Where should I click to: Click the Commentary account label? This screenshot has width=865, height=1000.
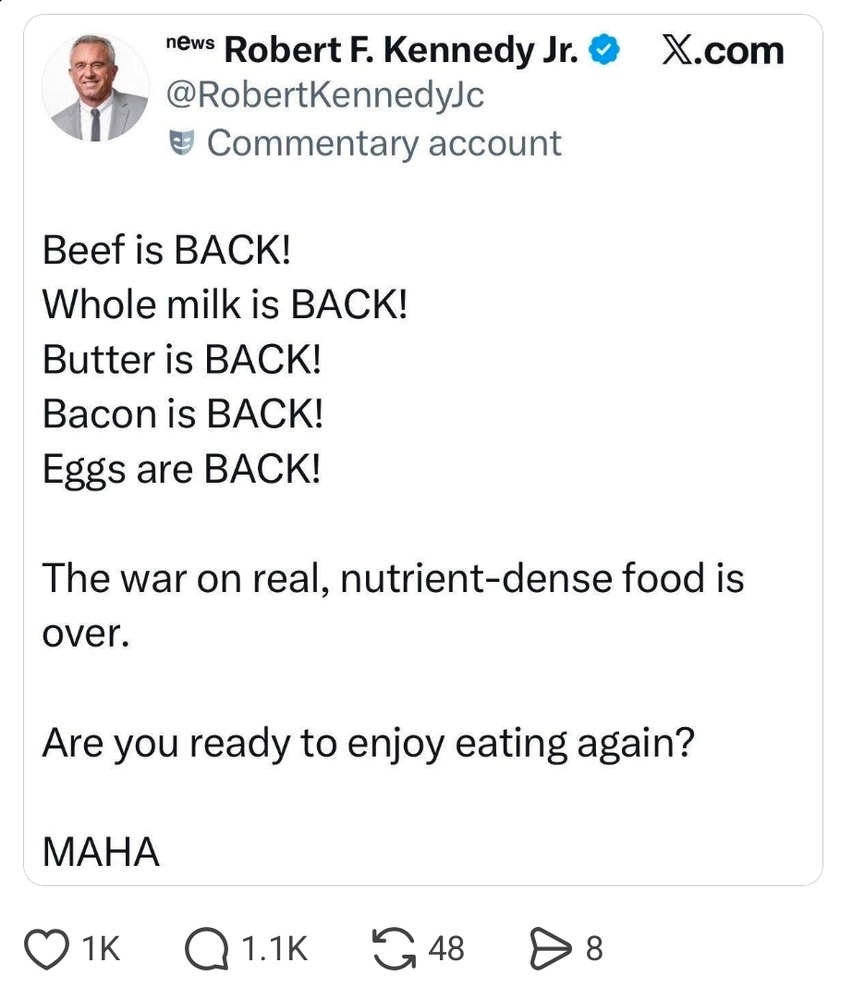pyautogui.click(x=384, y=143)
